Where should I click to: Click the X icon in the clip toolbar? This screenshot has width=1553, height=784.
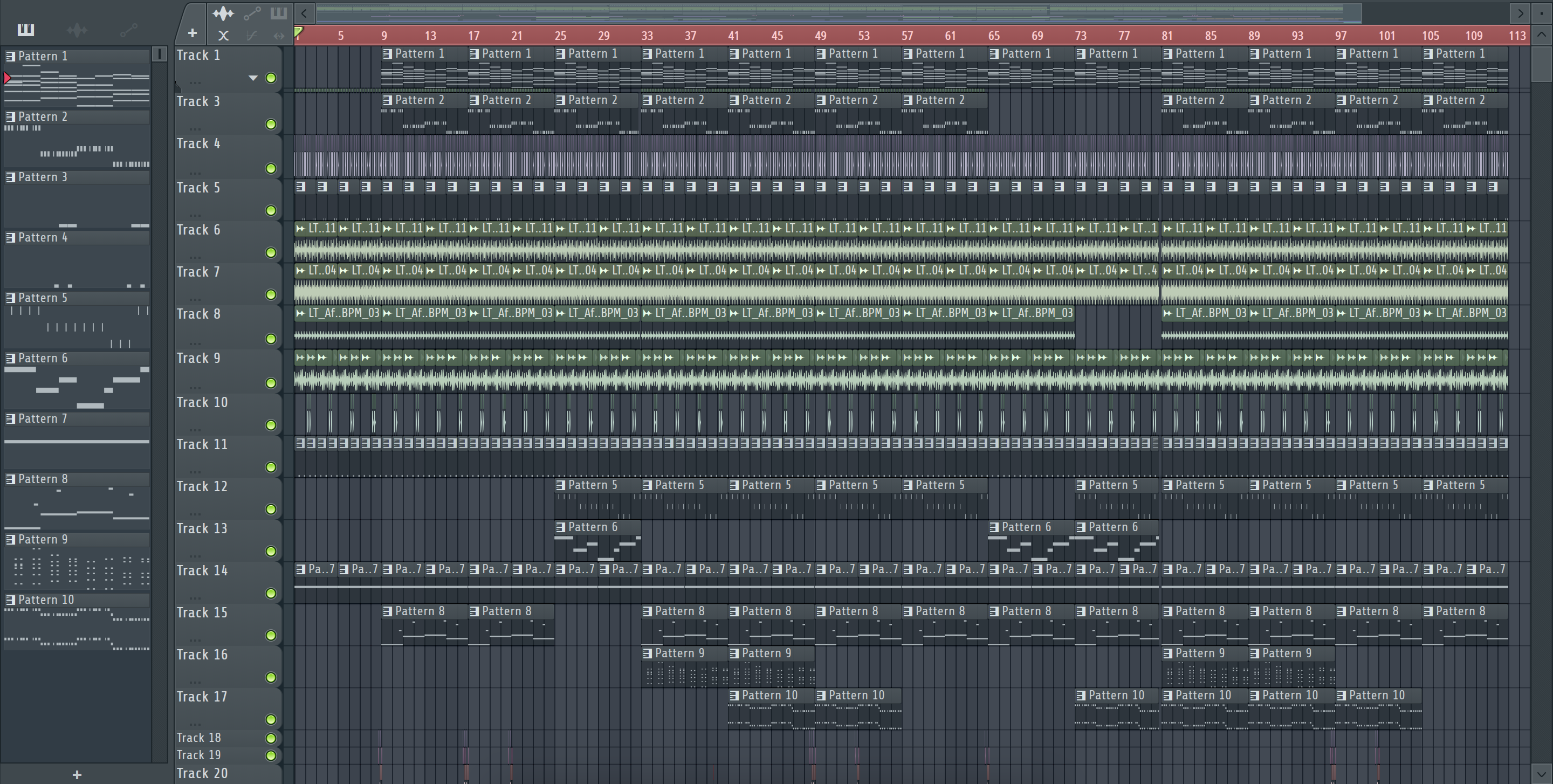coord(223,36)
